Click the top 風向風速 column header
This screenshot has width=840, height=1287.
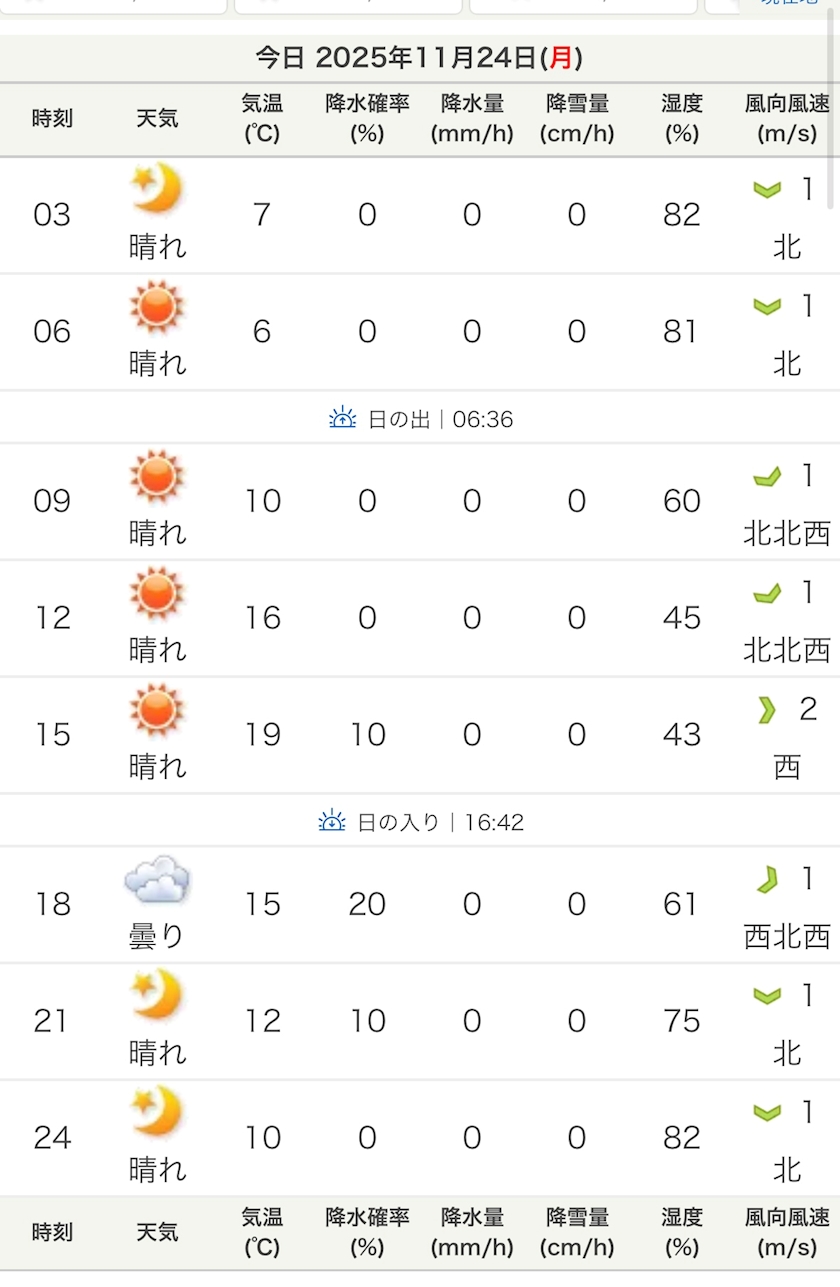(787, 118)
